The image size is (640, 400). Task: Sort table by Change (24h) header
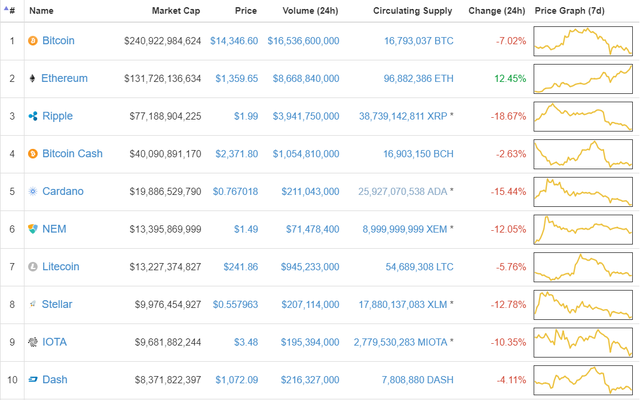tap(496, 11)
